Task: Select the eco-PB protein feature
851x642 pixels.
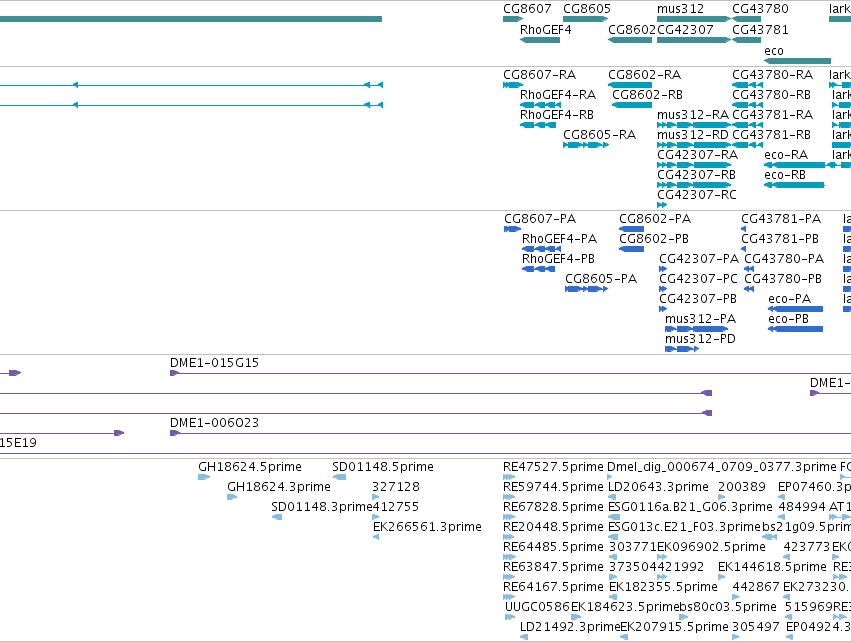Action: click(x=796, y=329)
